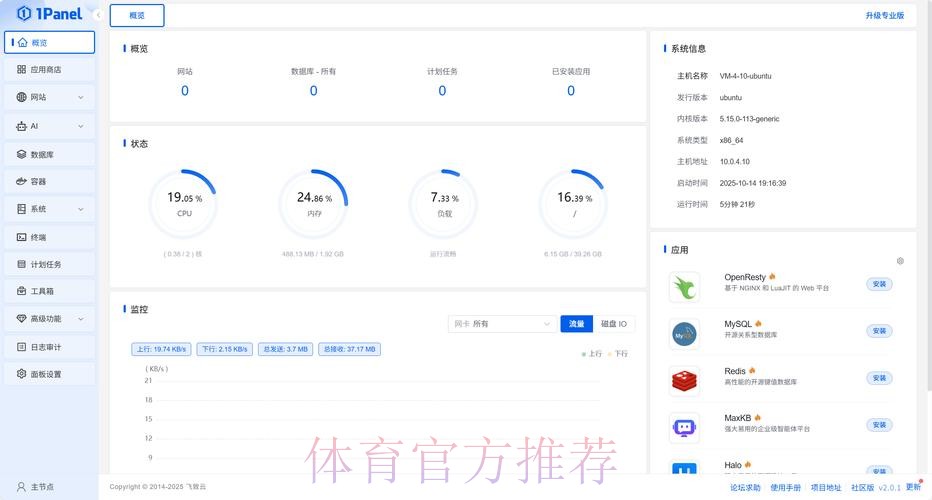Screen dimensions: 932x500
Task: Open app list settings gear icon
Action: (900, 261)
